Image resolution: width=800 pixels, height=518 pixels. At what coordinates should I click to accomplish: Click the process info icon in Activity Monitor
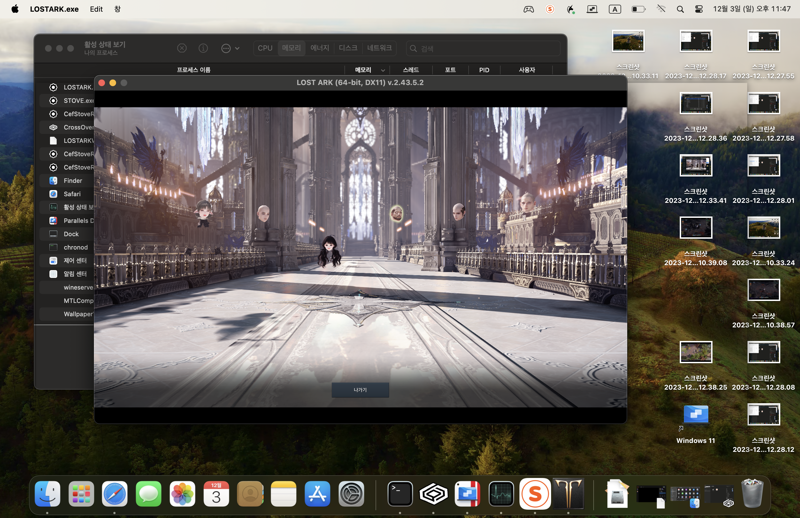(x=203, y=48)
